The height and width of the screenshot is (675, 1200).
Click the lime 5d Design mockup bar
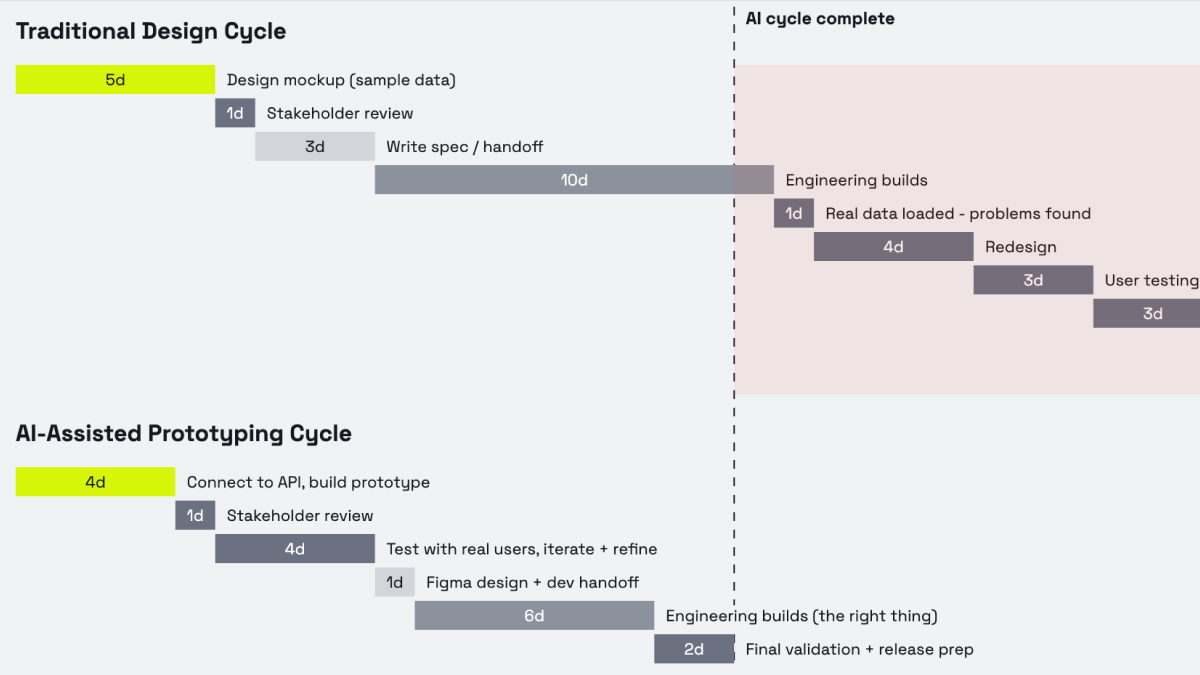pos(115,80)
